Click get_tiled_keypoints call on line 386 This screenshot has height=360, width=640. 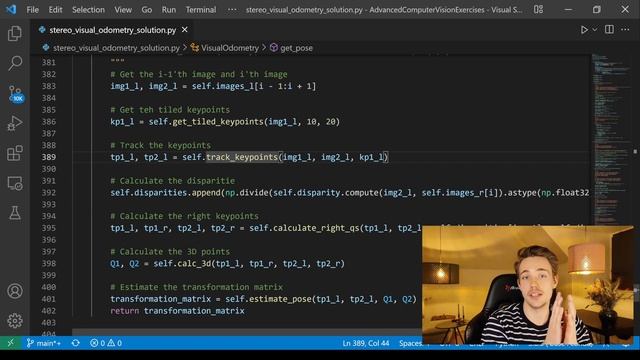[218, 122]
